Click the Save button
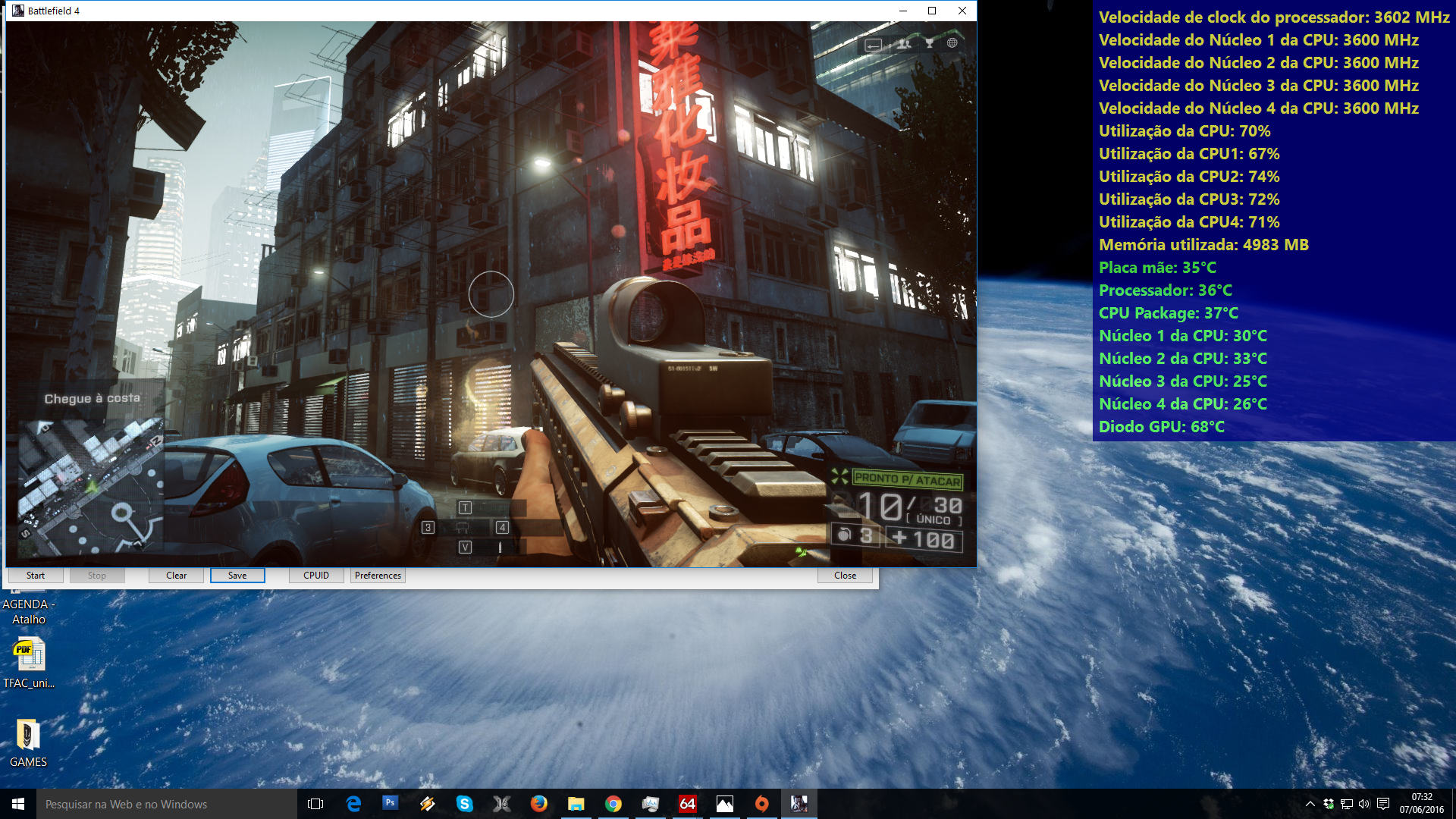This screenshot has width=1456, height=819. (237, 576)
